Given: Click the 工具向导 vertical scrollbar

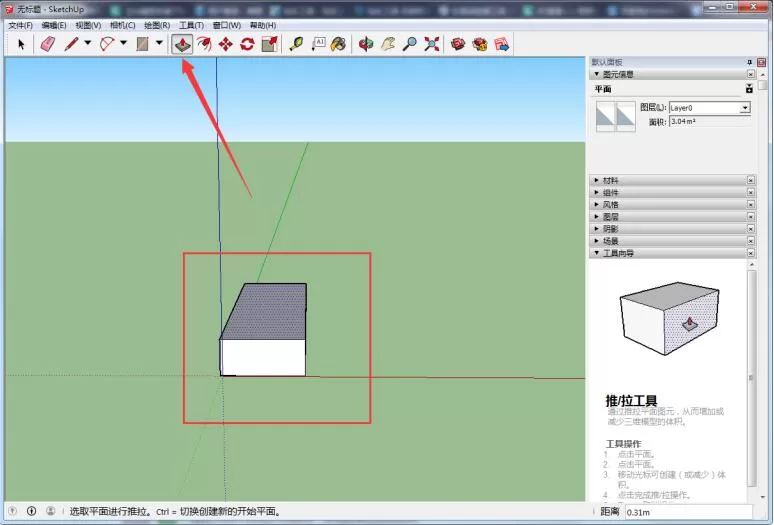Looking at the screenshot, I should (752, 377).
